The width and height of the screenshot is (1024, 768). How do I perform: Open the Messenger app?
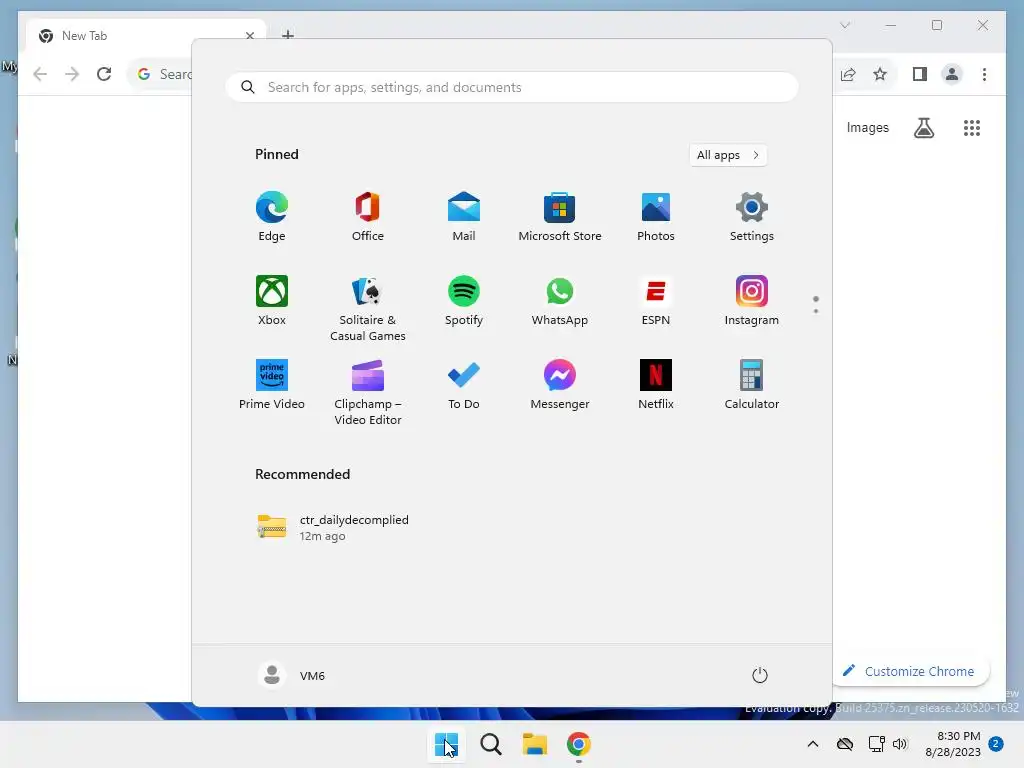(x=560, y=385)
